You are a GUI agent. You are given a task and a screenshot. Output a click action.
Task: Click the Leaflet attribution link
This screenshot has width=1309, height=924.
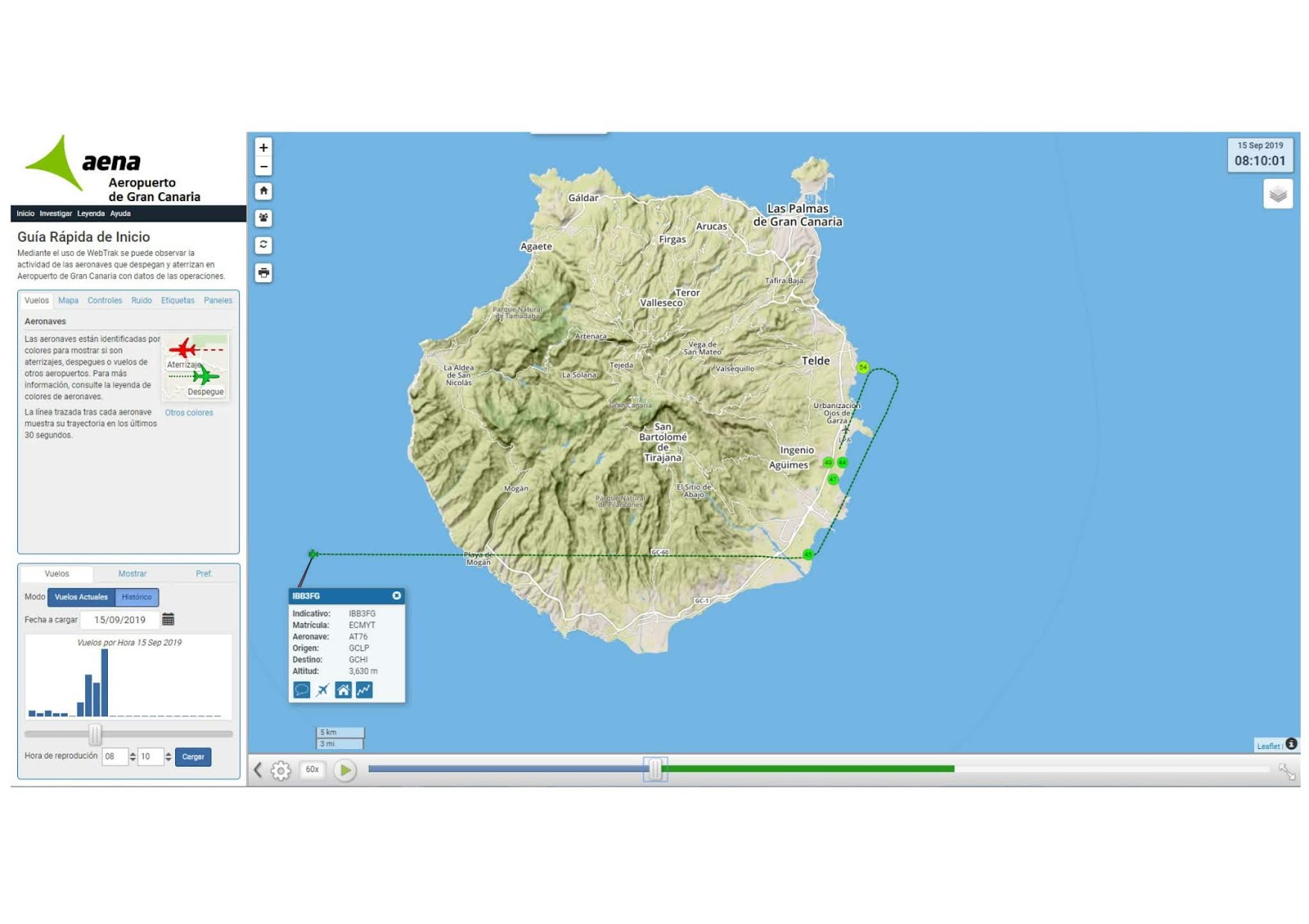1268,746
